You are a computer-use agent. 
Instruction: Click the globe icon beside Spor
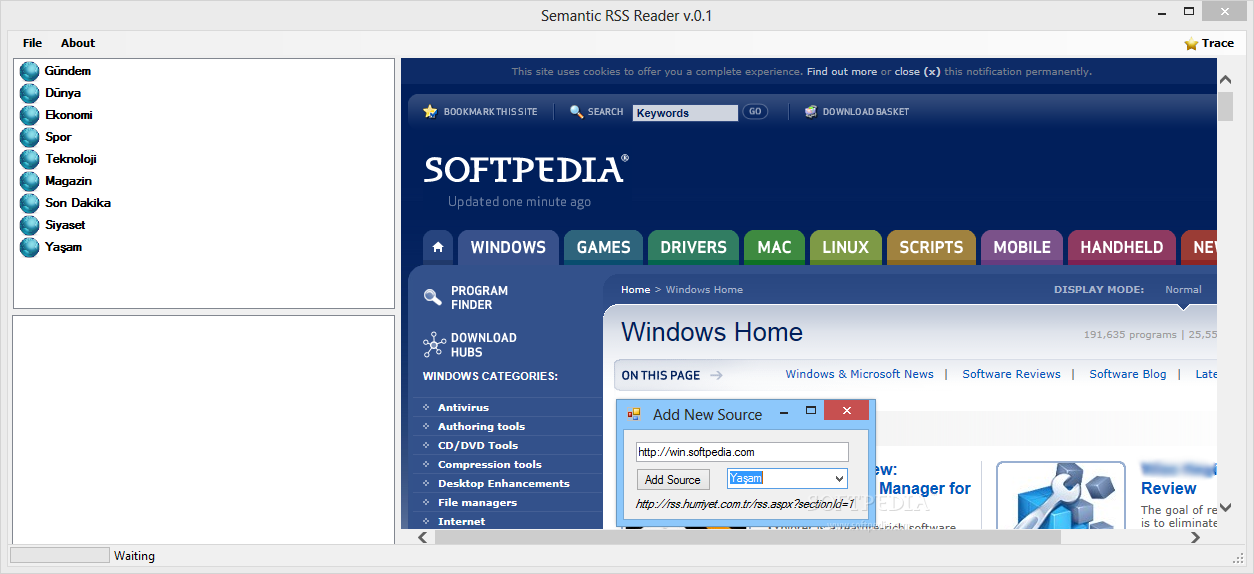[x=29, y=137]
